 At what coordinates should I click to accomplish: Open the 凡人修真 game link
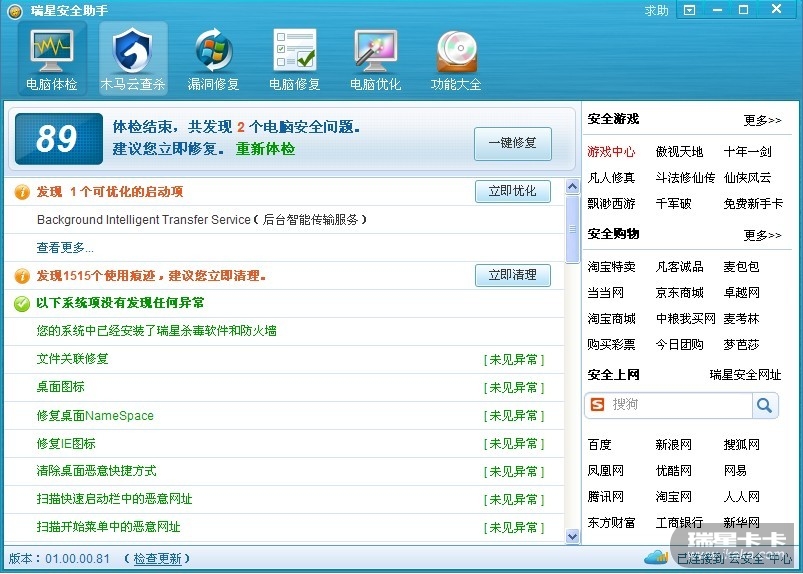click(x=611, y=178)
